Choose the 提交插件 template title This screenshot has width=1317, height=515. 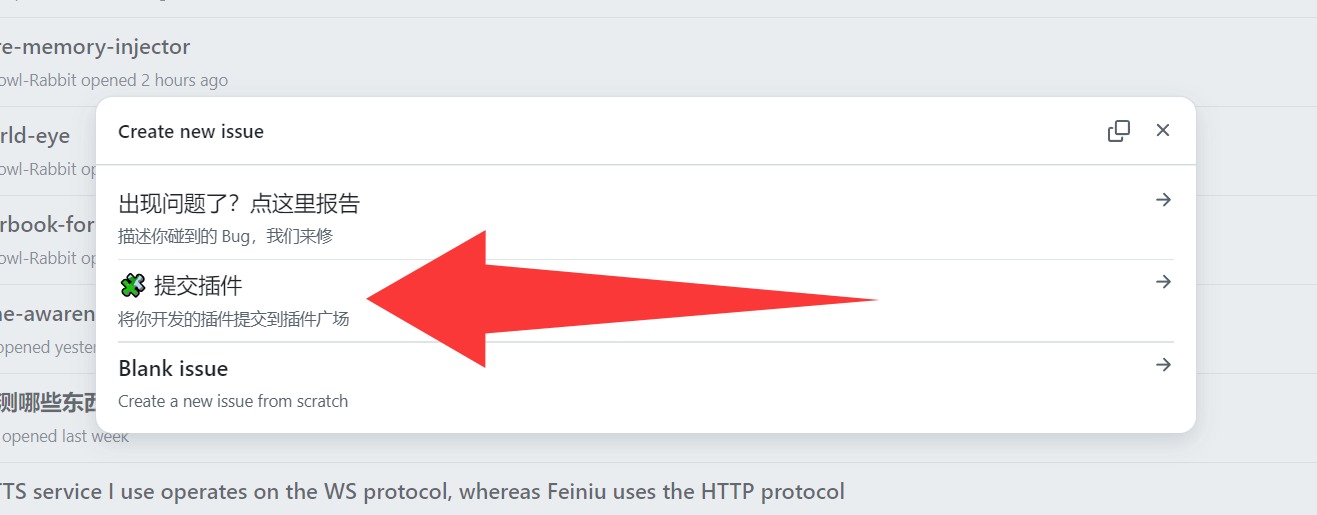198,286
